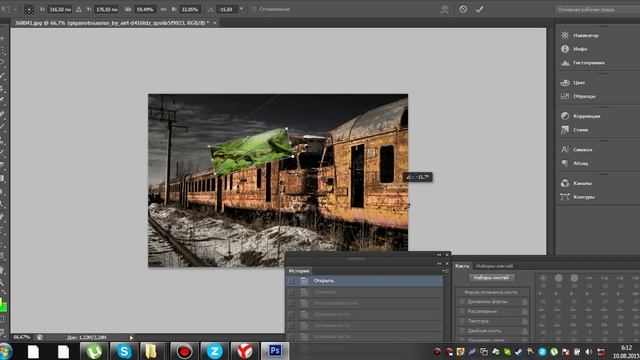Enable the Динамика формы checkbox
640x360 pixels.
point(462,302)
